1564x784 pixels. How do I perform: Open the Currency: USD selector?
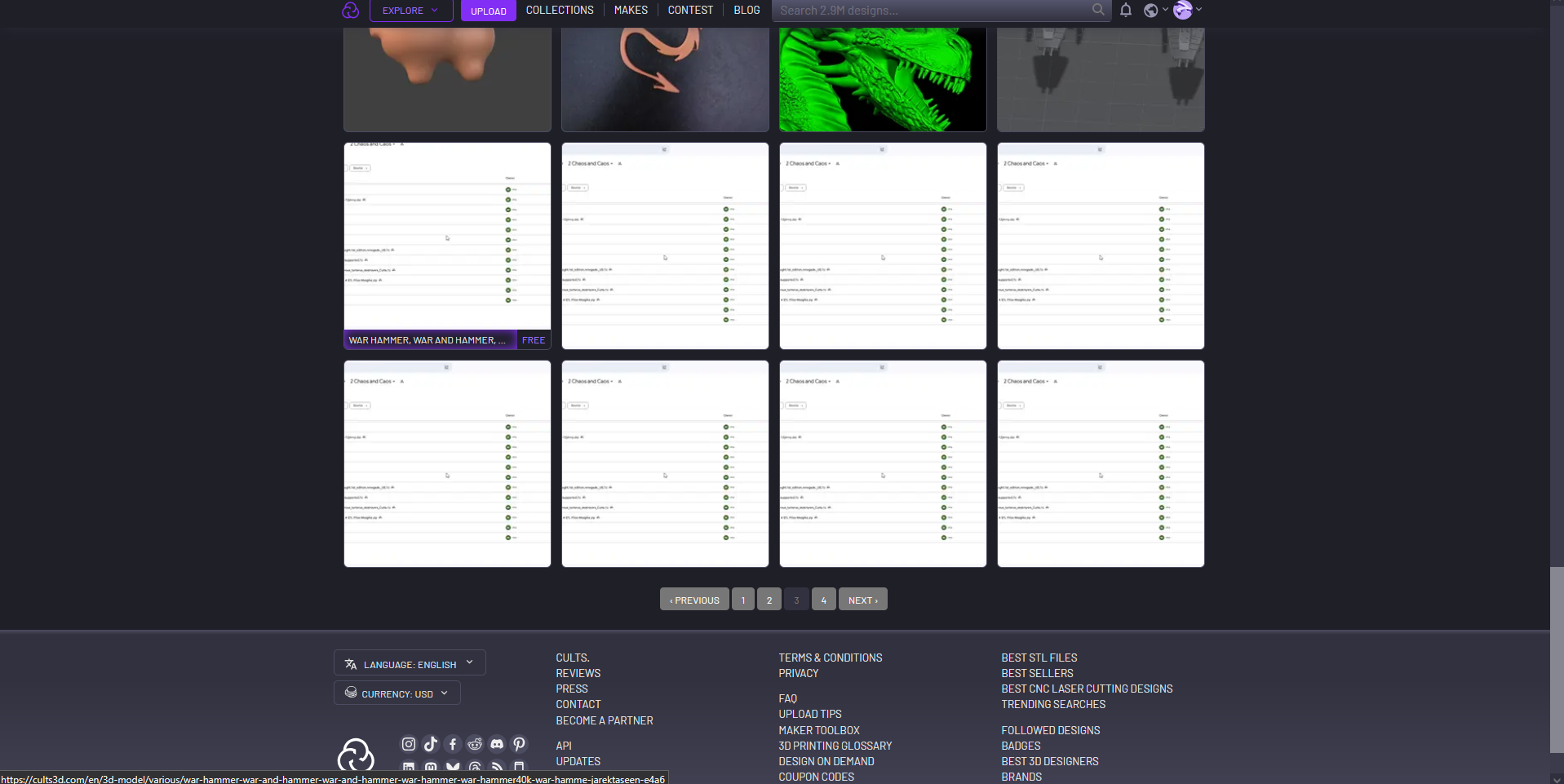pyautogui.click(x=397, y=693)
